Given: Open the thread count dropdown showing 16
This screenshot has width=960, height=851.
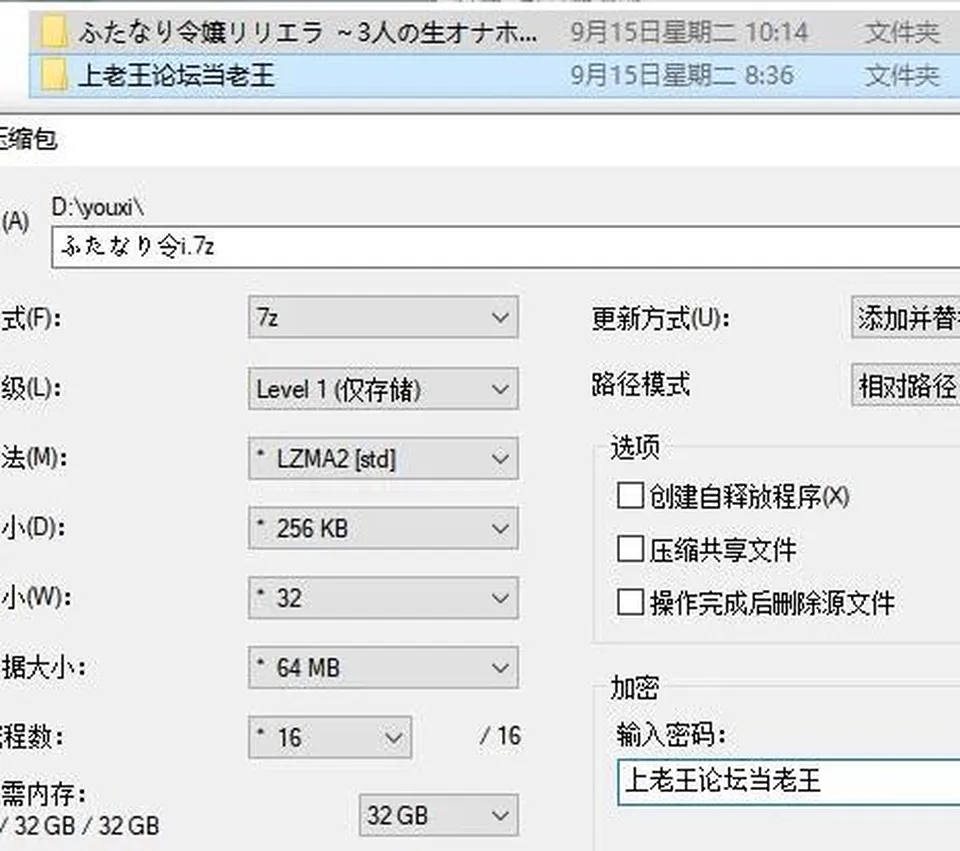Looking at the screenshot, I should click(x=330, y=737).
